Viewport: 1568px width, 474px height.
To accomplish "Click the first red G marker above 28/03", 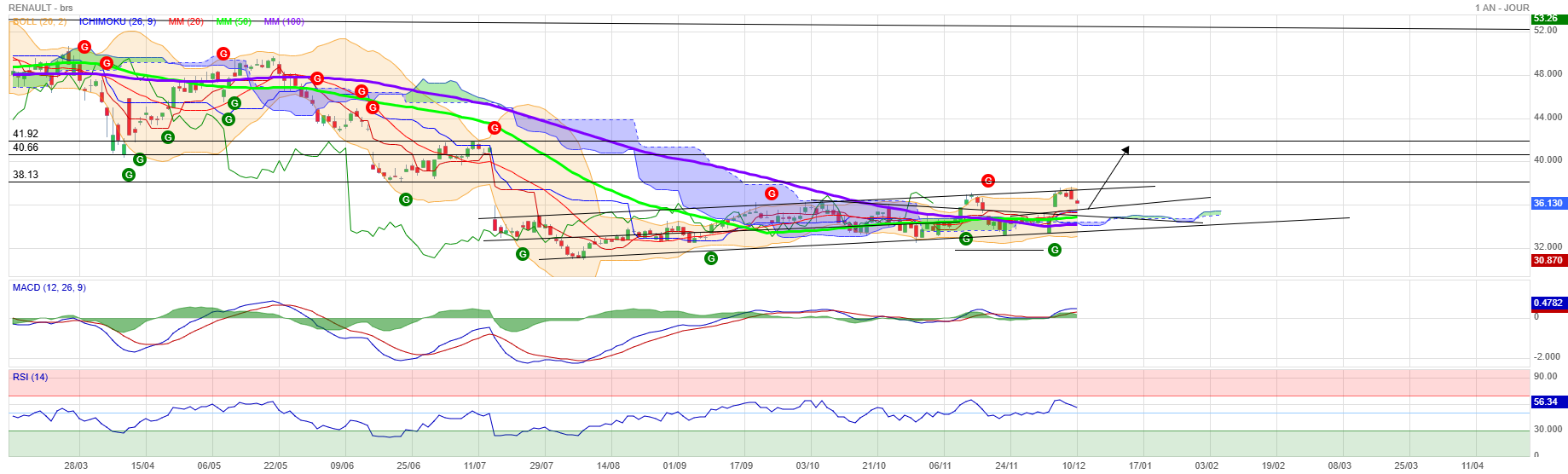I will click(x=84, y=47).
